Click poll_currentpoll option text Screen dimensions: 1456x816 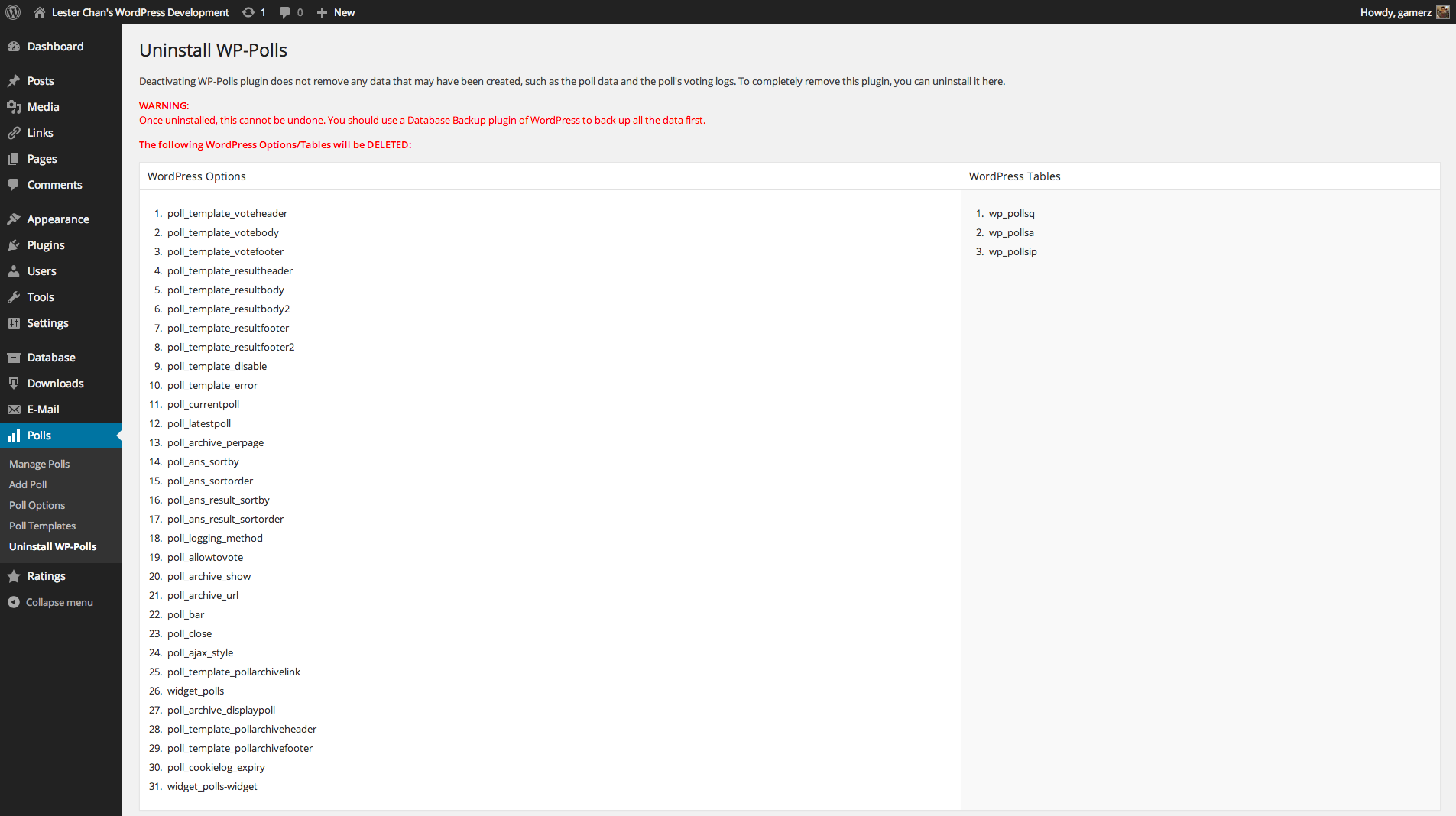click(203, 404)
